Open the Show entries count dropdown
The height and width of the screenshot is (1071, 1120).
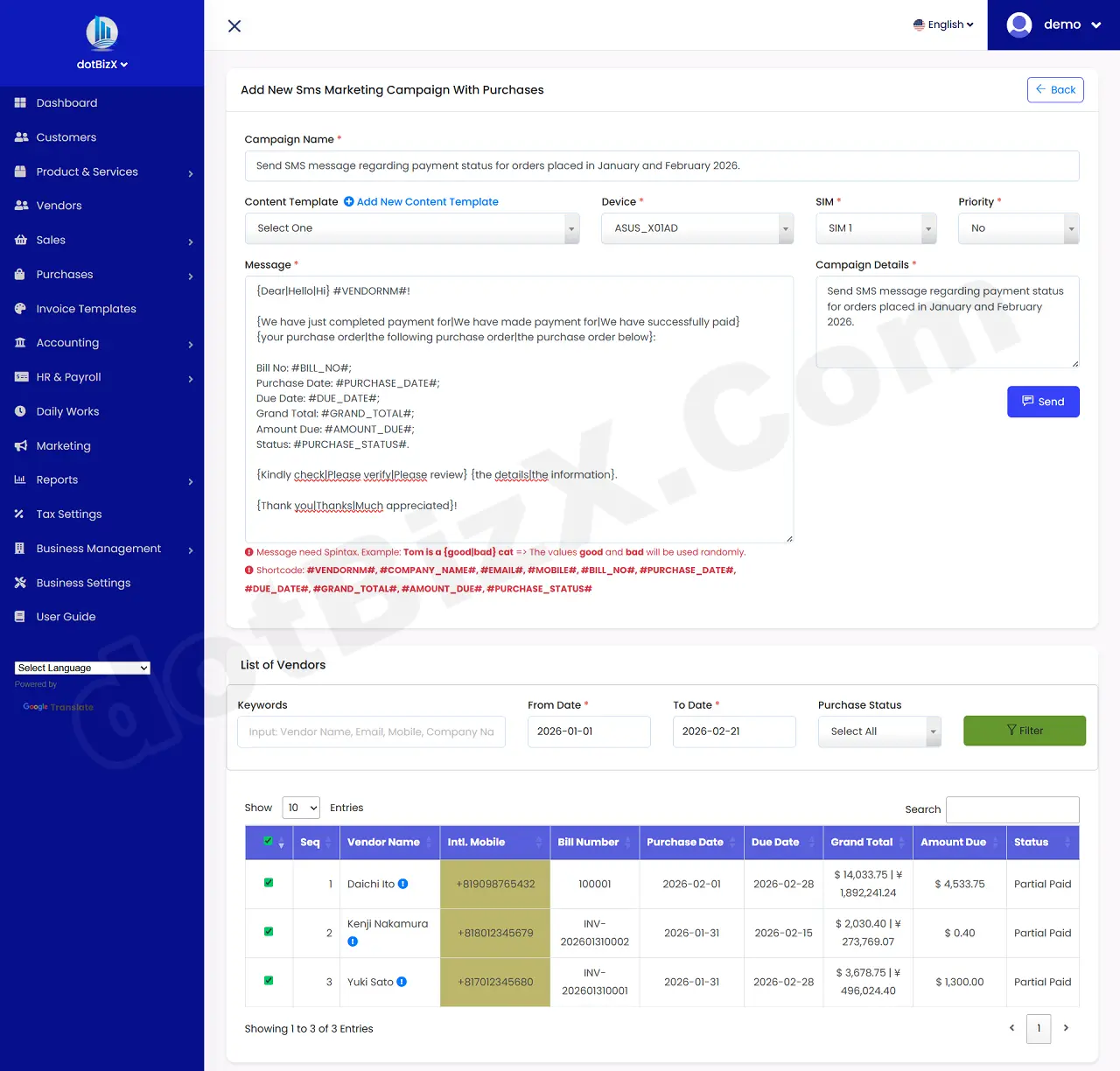tap(301, 808)
